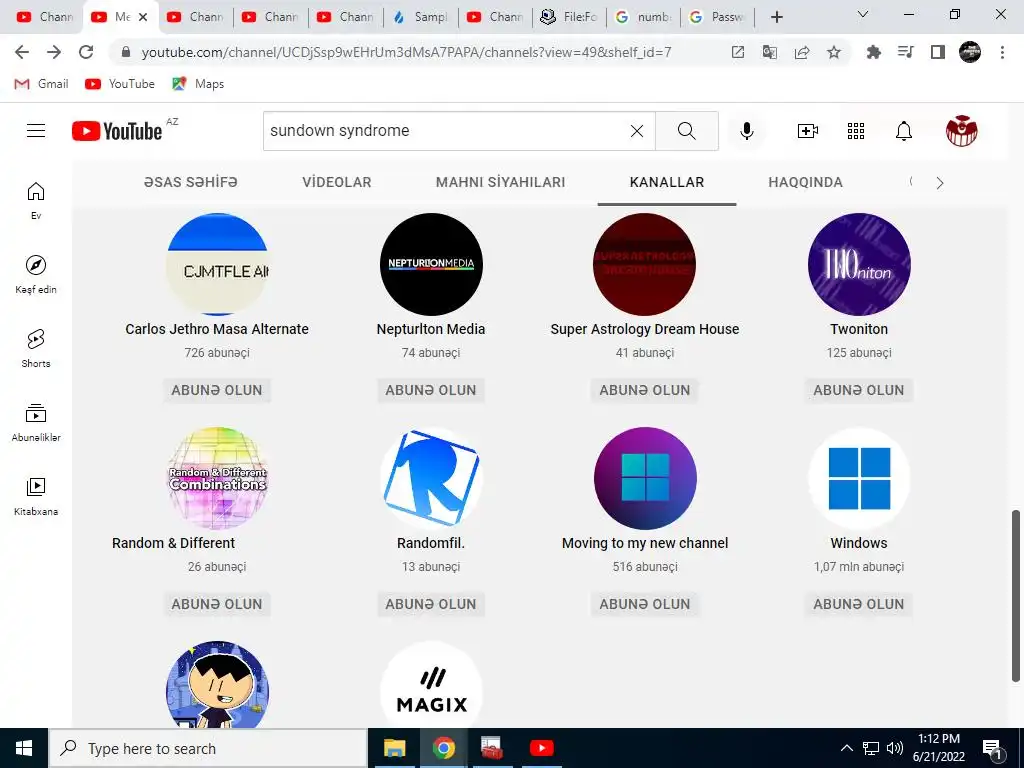This screenshot has width=1024, height=768.
Task: Open the Maps bookmark
Action: 198,84
